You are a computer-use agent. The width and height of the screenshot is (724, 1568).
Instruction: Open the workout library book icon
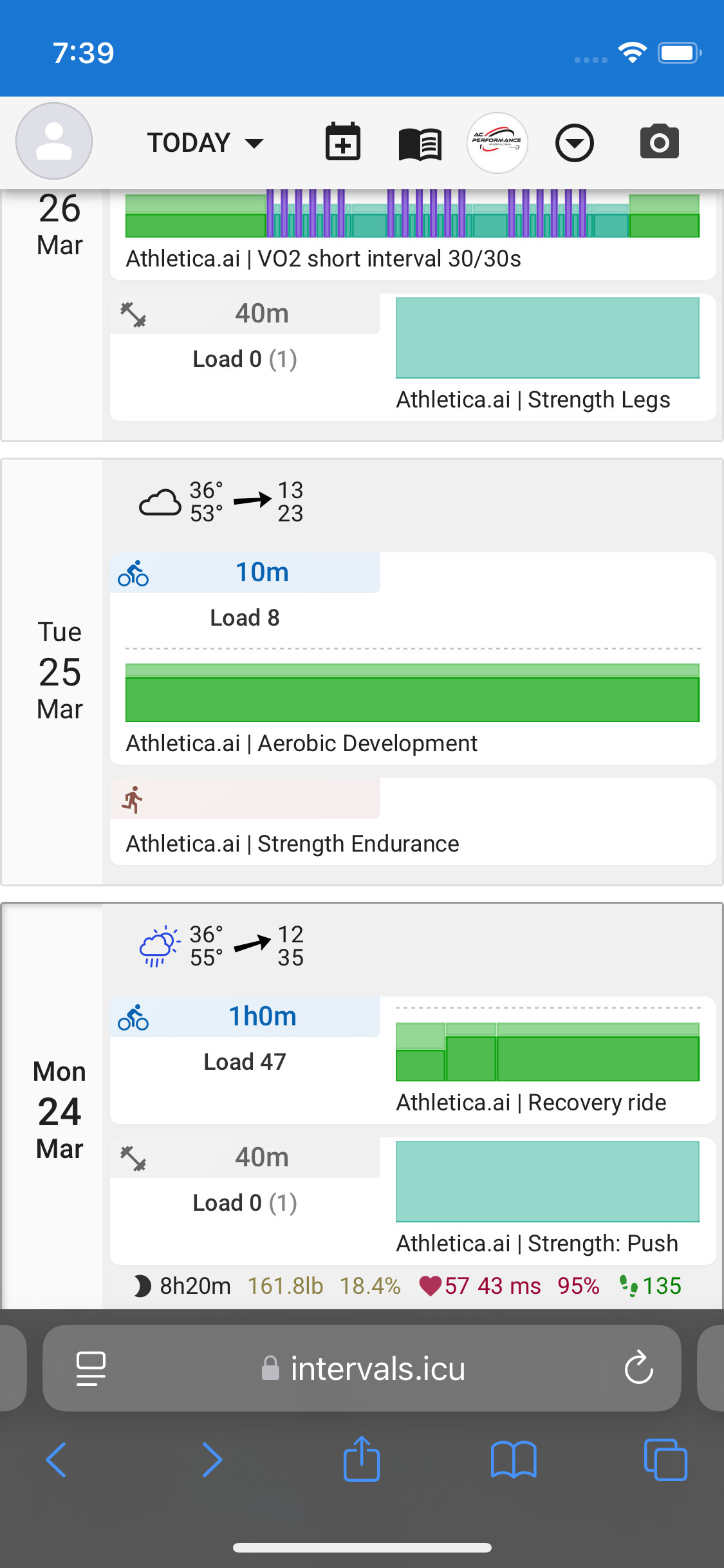point(420,144)
